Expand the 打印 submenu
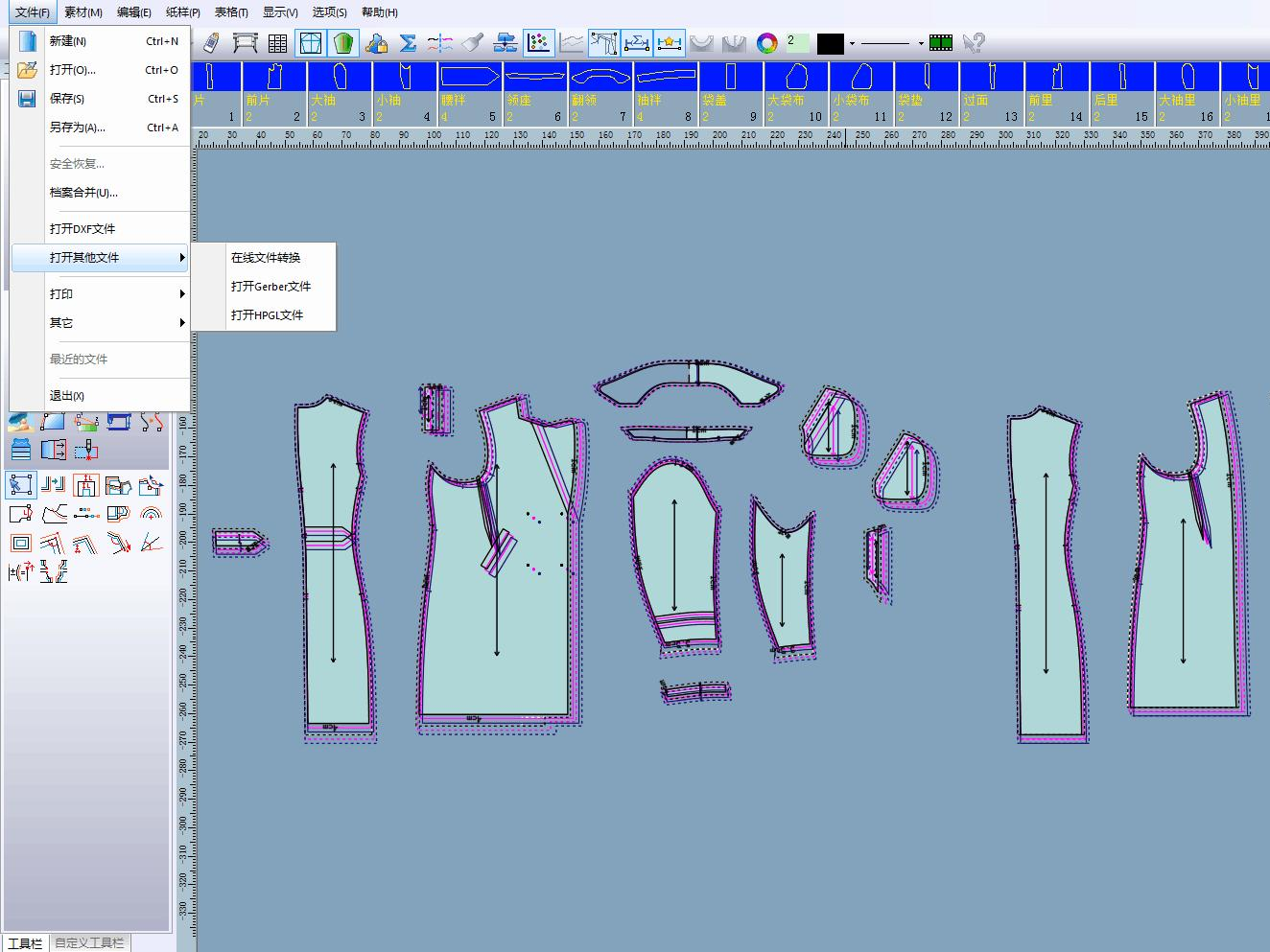This screenshot has height=952, width=1270. pos(101,294)
